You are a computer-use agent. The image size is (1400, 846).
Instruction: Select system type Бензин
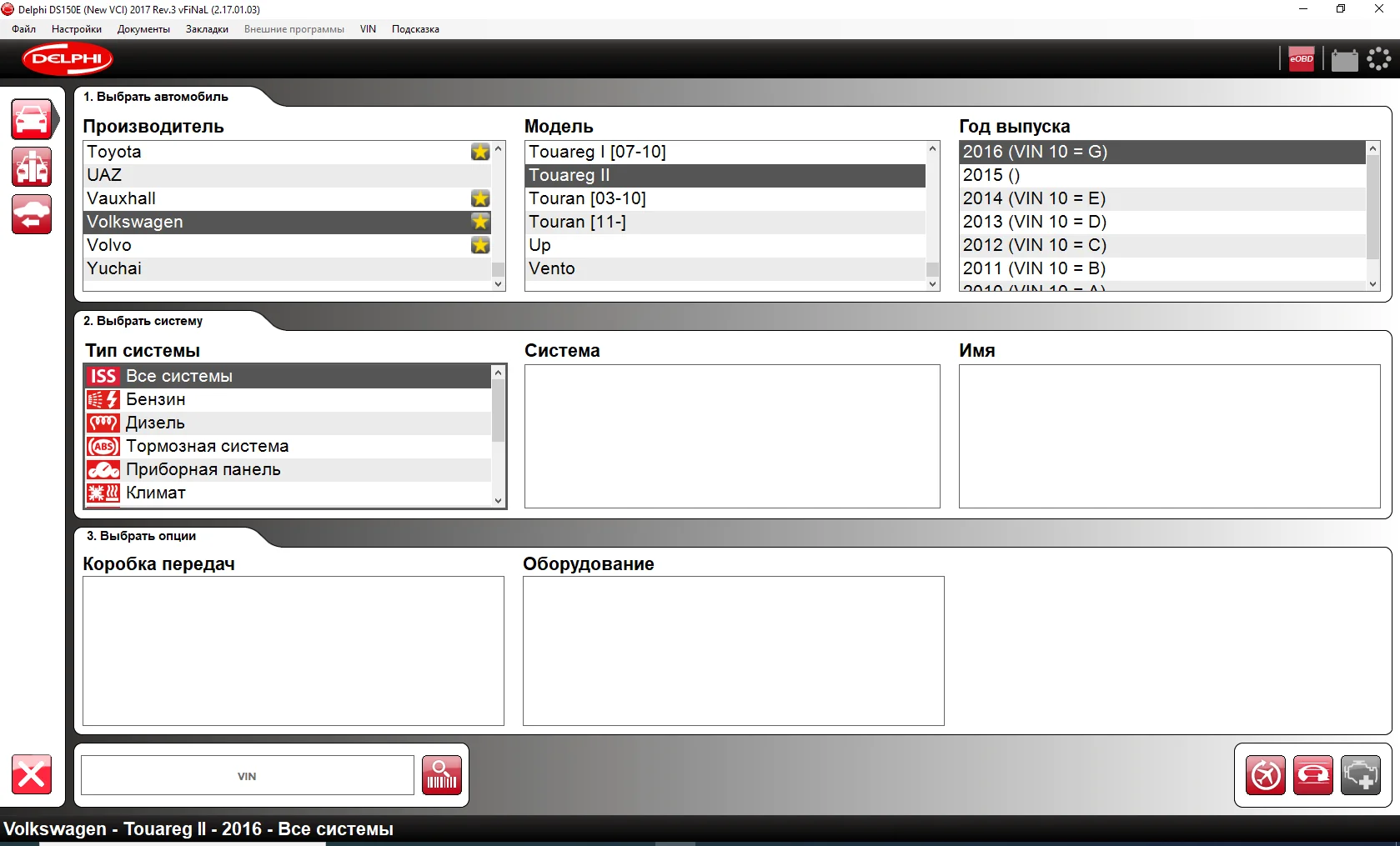coord(288,399)
